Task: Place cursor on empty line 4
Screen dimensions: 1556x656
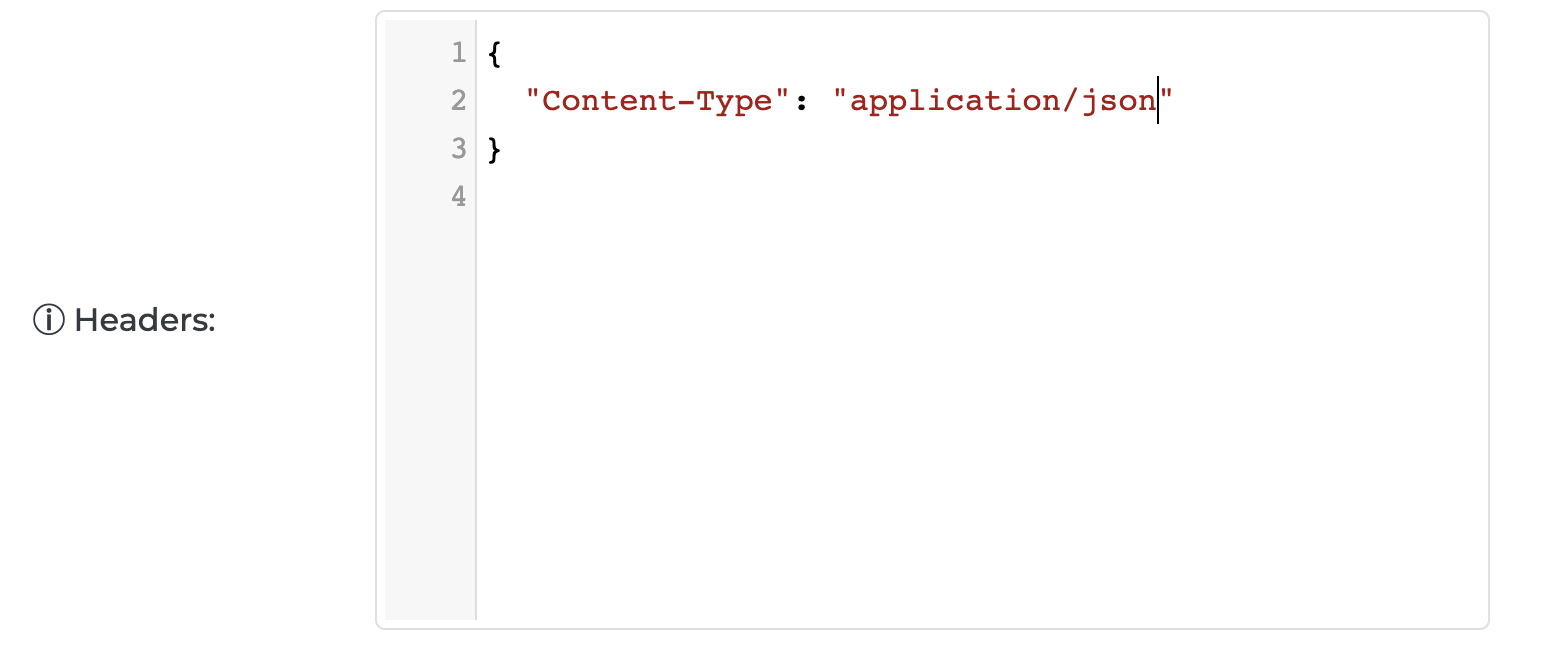Action: click(x=700, y=197)
